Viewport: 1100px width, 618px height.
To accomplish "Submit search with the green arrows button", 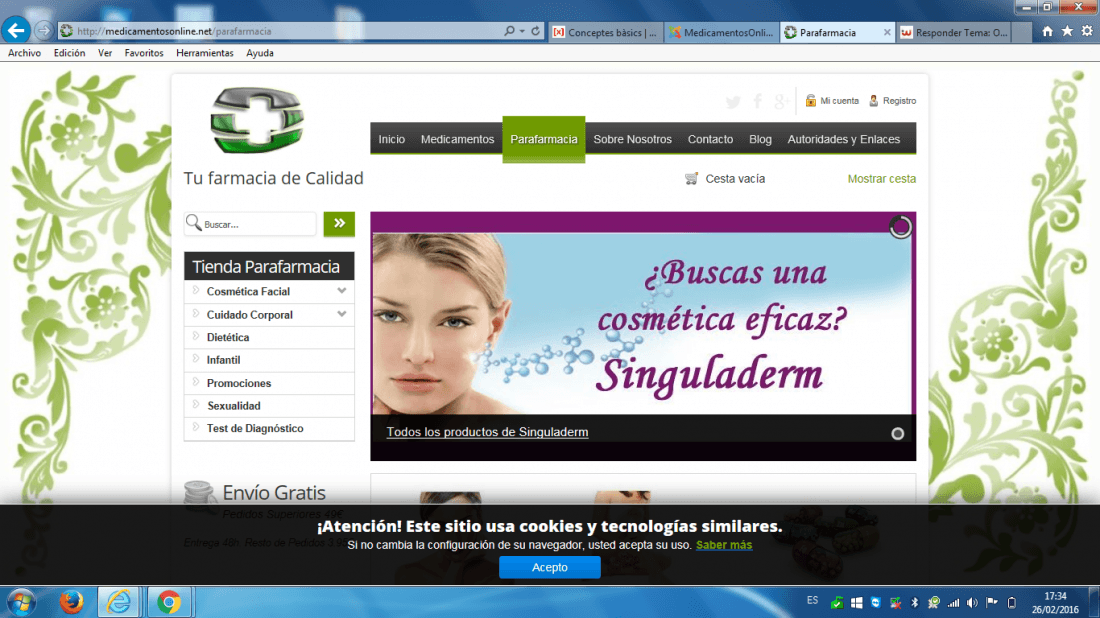I will point(339,224).
